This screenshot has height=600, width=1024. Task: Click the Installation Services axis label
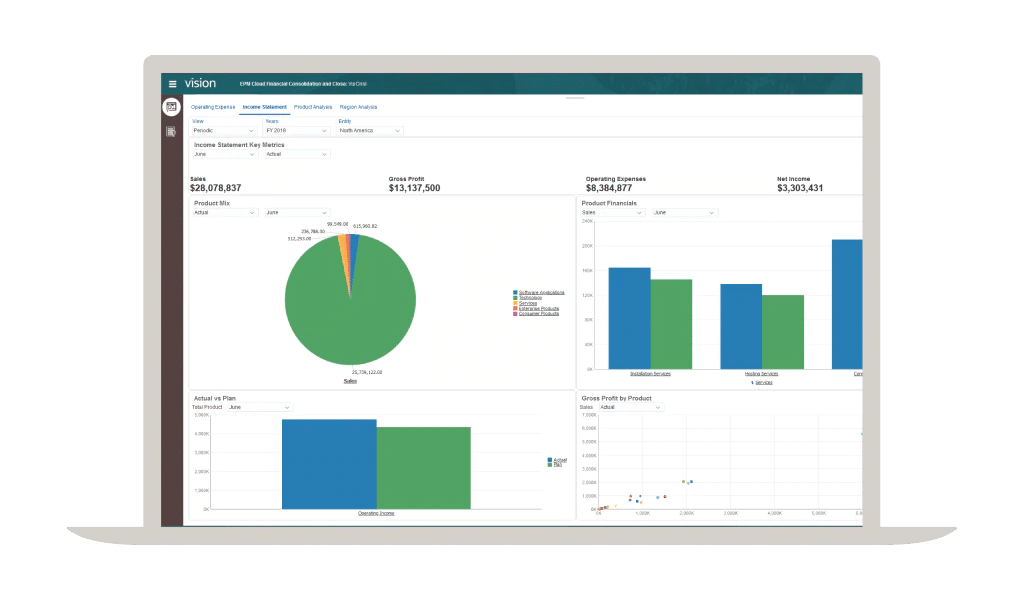coord(650,374)
